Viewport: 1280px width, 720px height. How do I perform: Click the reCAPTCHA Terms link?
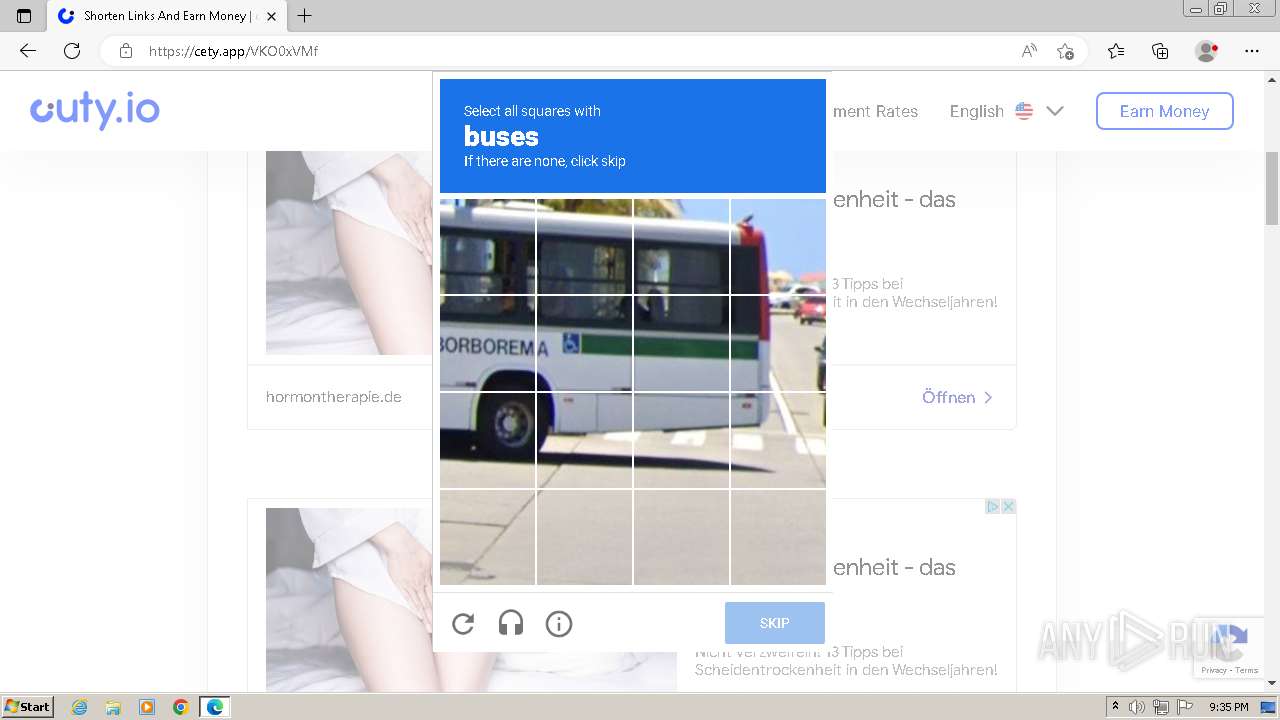[x=1247, y=670]
